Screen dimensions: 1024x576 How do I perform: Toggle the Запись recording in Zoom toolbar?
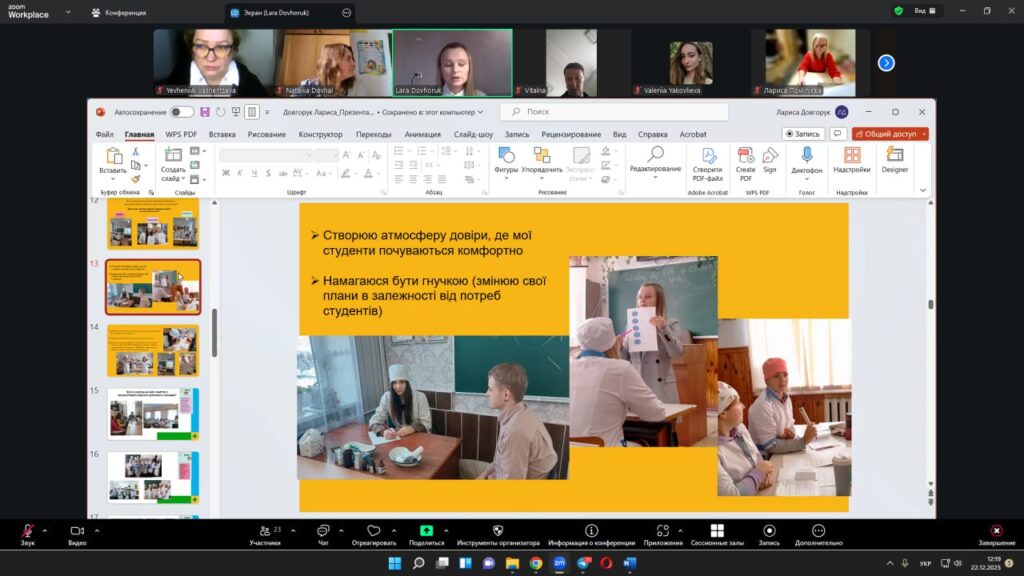[x=769, y=530]
